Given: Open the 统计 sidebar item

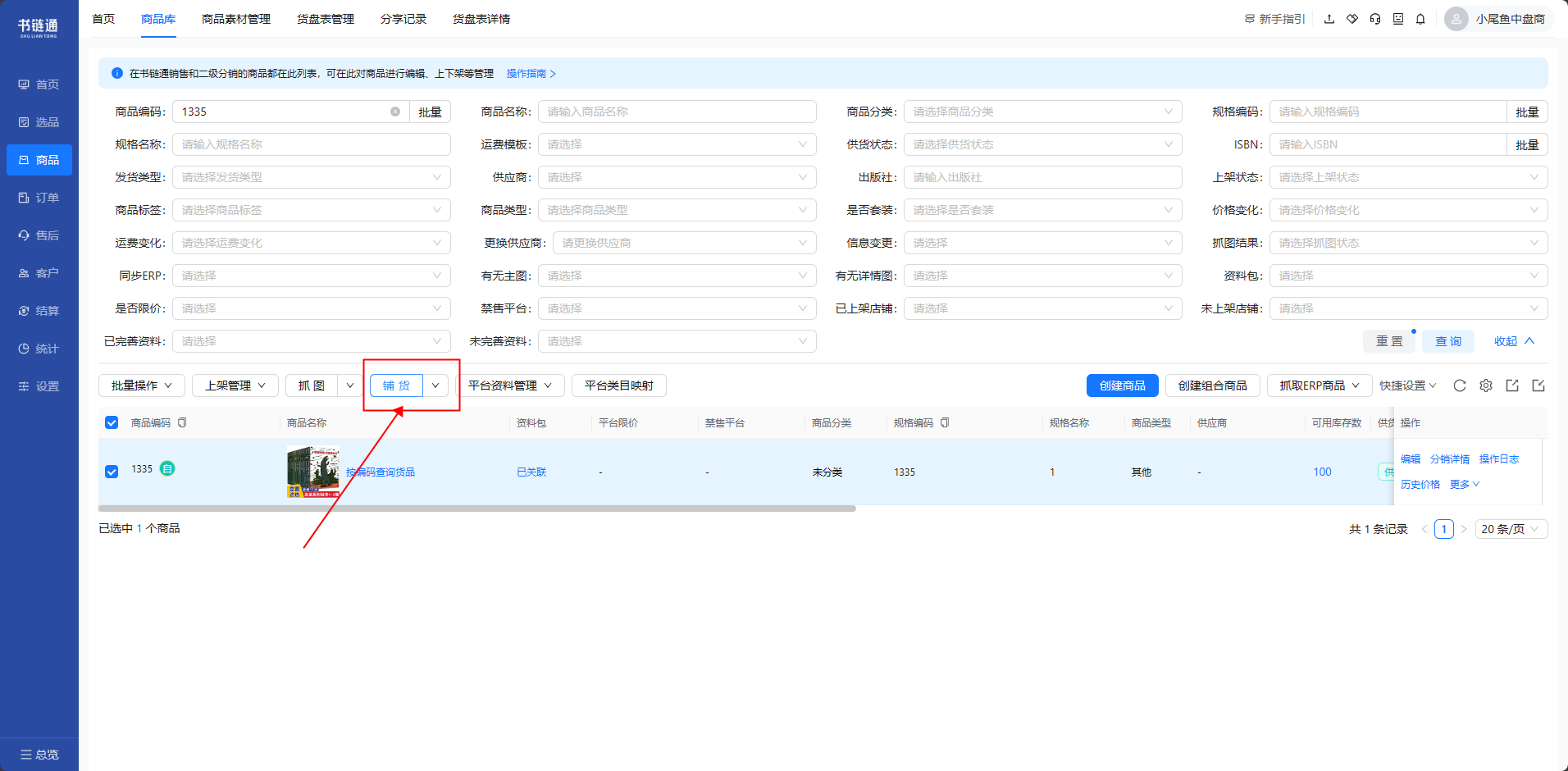Looking at the screenshot, I should (x=39, y=349).
